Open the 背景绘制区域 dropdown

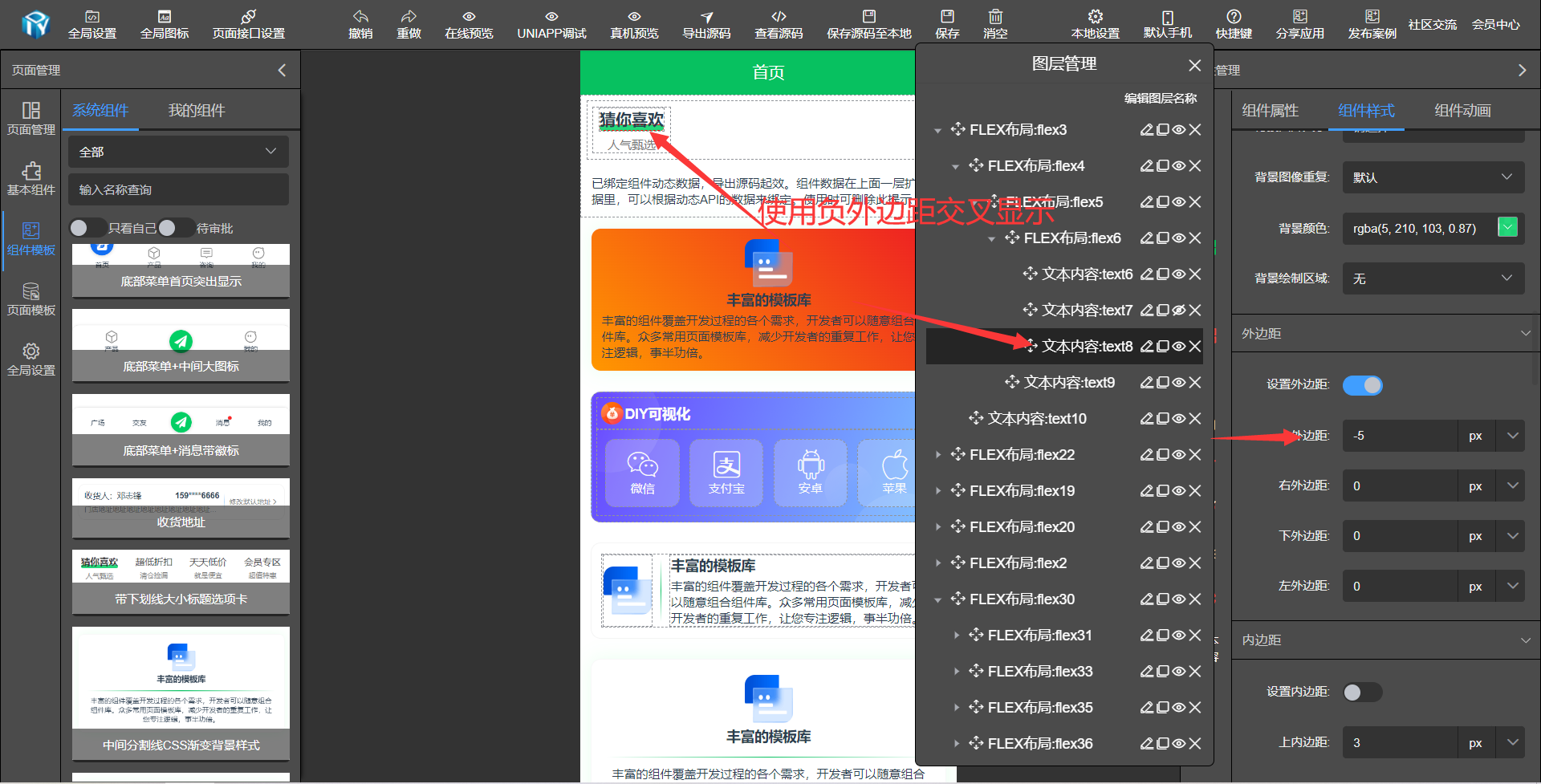tap(1433, 278)
